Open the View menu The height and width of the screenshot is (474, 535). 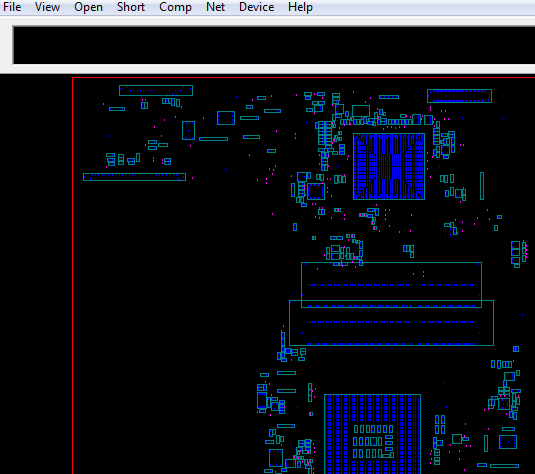tap(47, 7)
